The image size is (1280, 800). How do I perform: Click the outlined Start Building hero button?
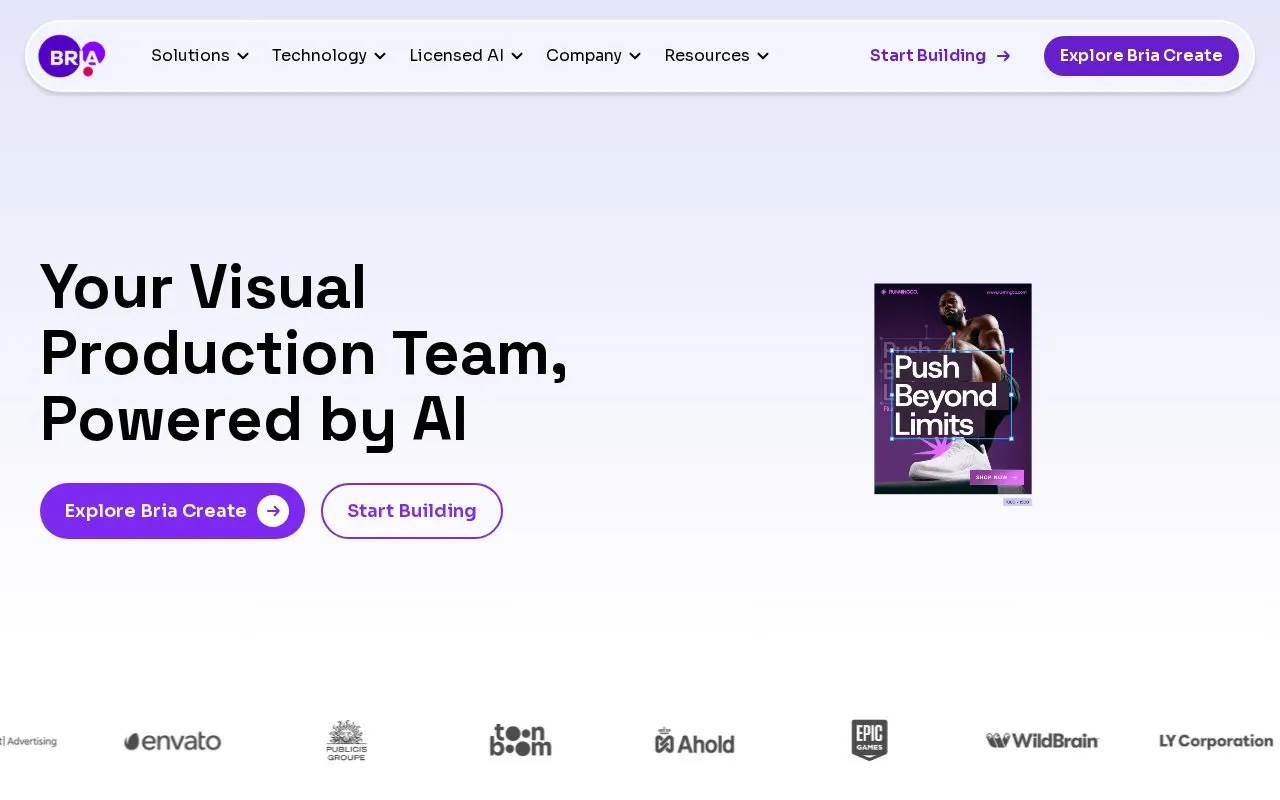(412, 511)
